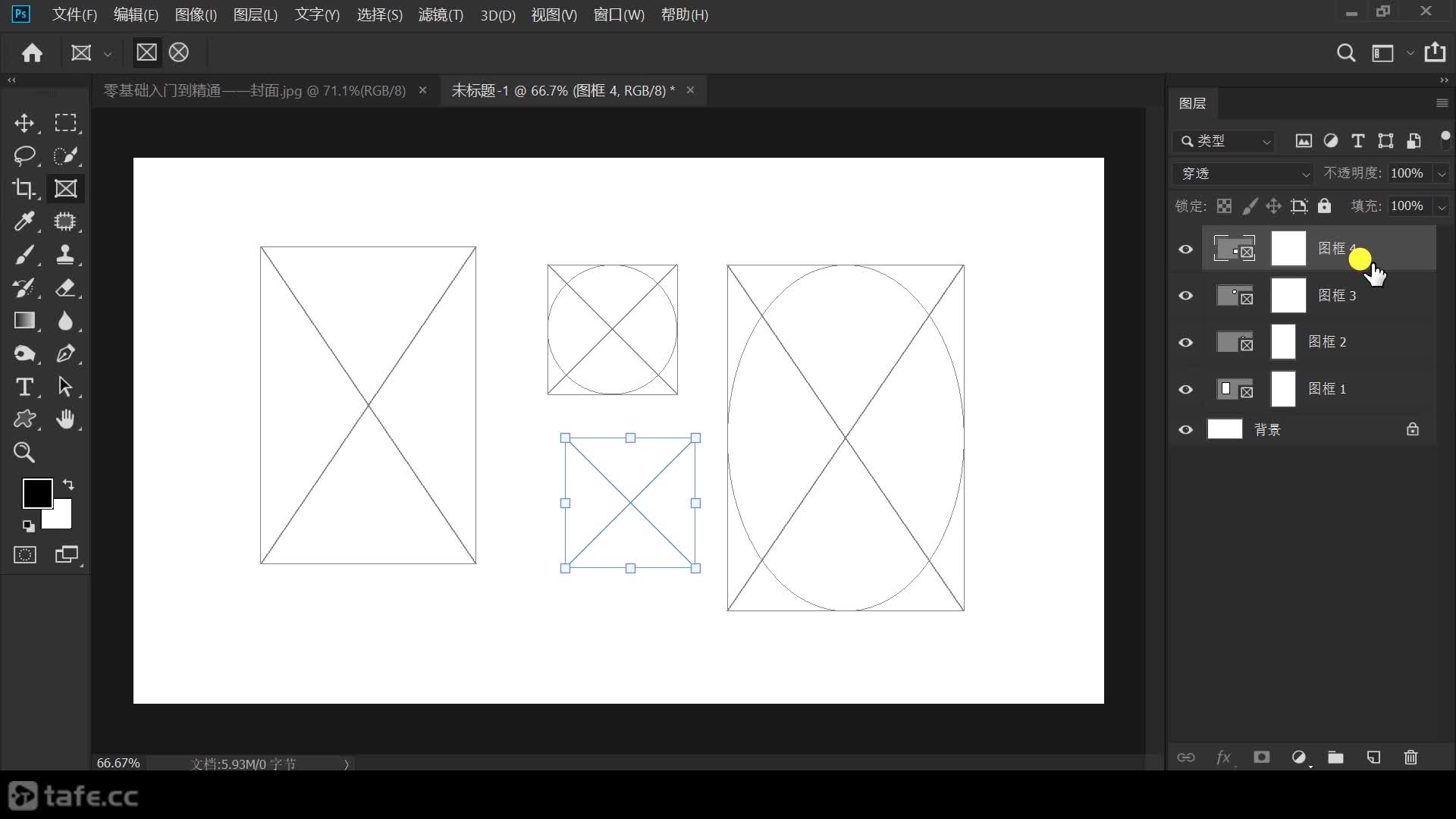This screenshot has width=1456, height=819.
Task: Toggle Quick Mask mode
Action: [24, 555]
